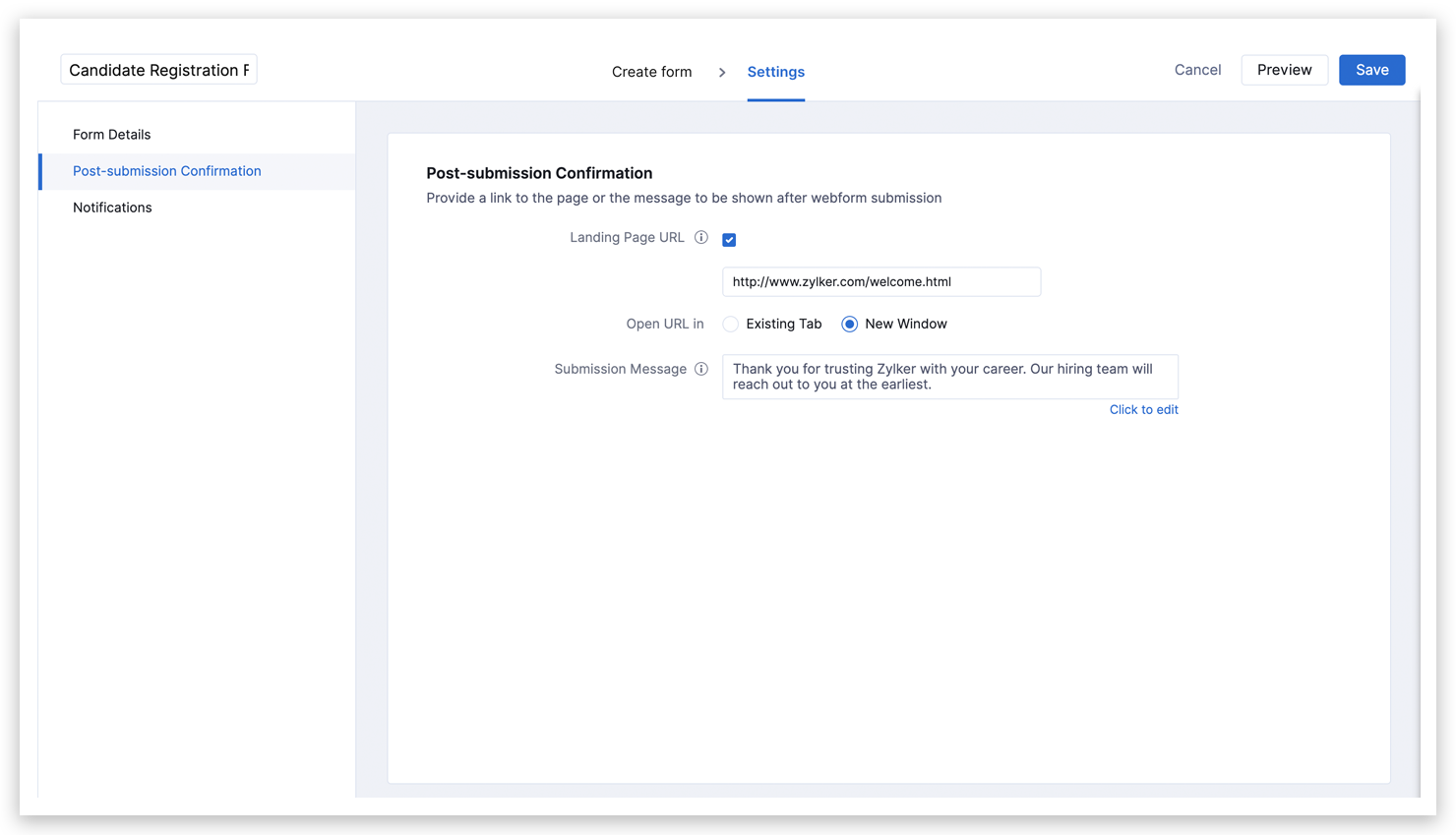Image resolution: width=1456 pixels, height=835 pixels.
Task: Select the New Window radio button
Action: click(x=849, y=325)
